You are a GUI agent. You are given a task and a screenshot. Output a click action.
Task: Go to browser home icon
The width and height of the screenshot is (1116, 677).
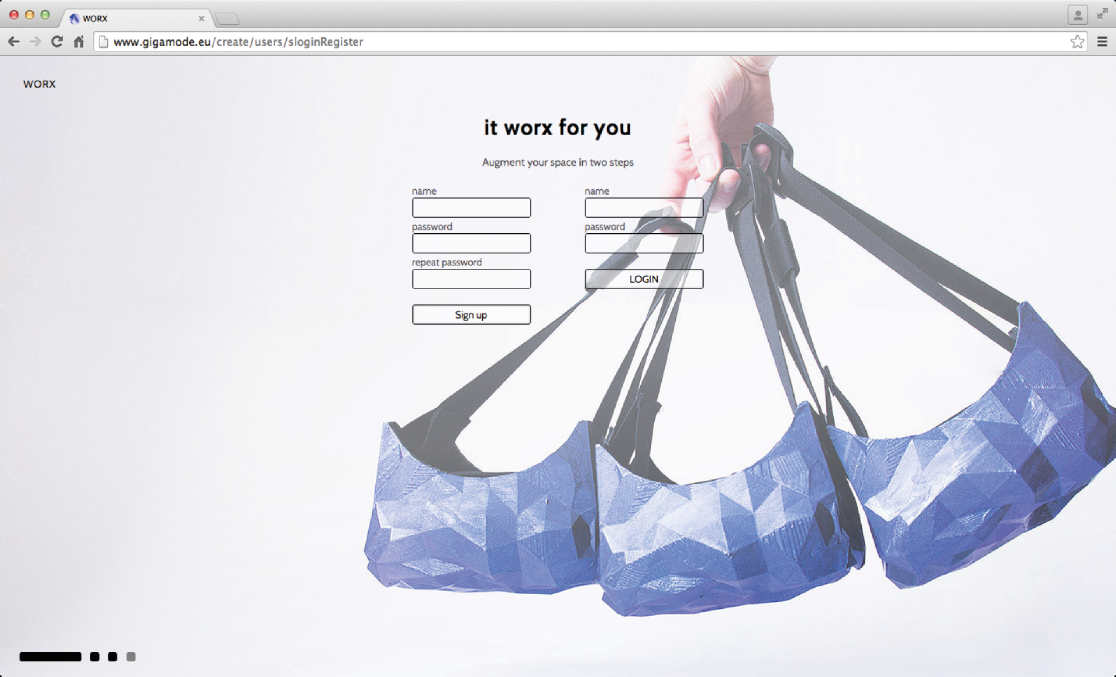click(78, 42)
